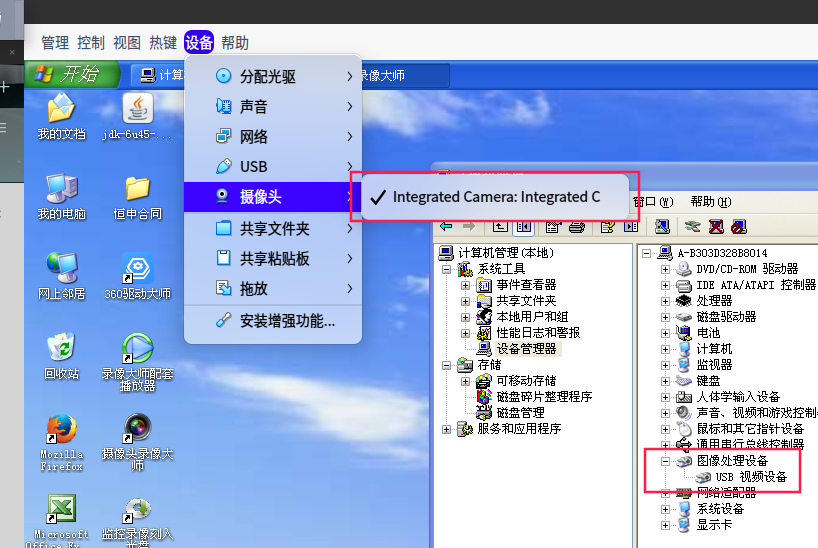This screenshot has width=818, height=548.
Task: Select 处理器 device category
Action: coord(714,301)
